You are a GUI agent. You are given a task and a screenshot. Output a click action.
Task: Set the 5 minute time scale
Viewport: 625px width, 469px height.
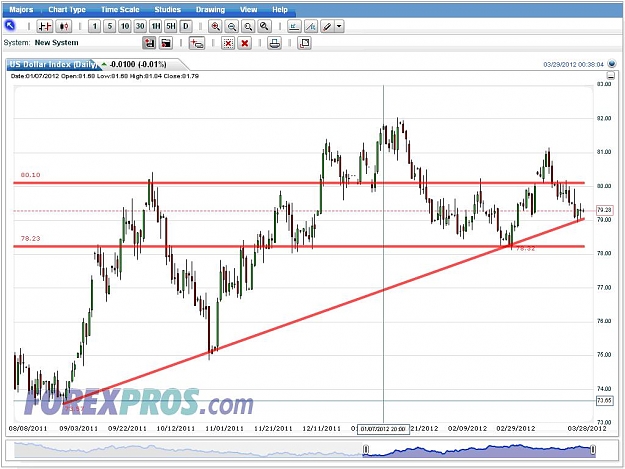tap(110, 27)
